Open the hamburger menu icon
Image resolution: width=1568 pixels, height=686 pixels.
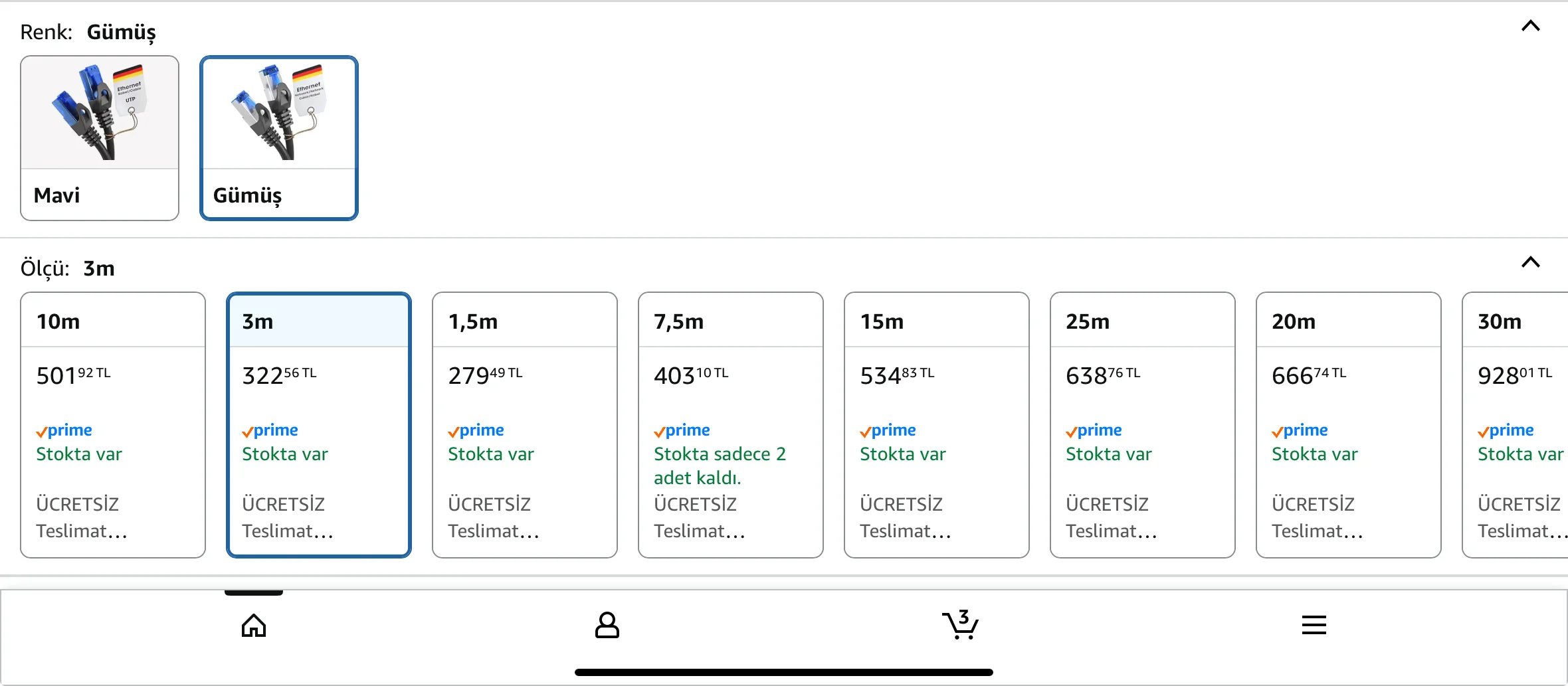pyautogui.click(x=1314, y=625)
